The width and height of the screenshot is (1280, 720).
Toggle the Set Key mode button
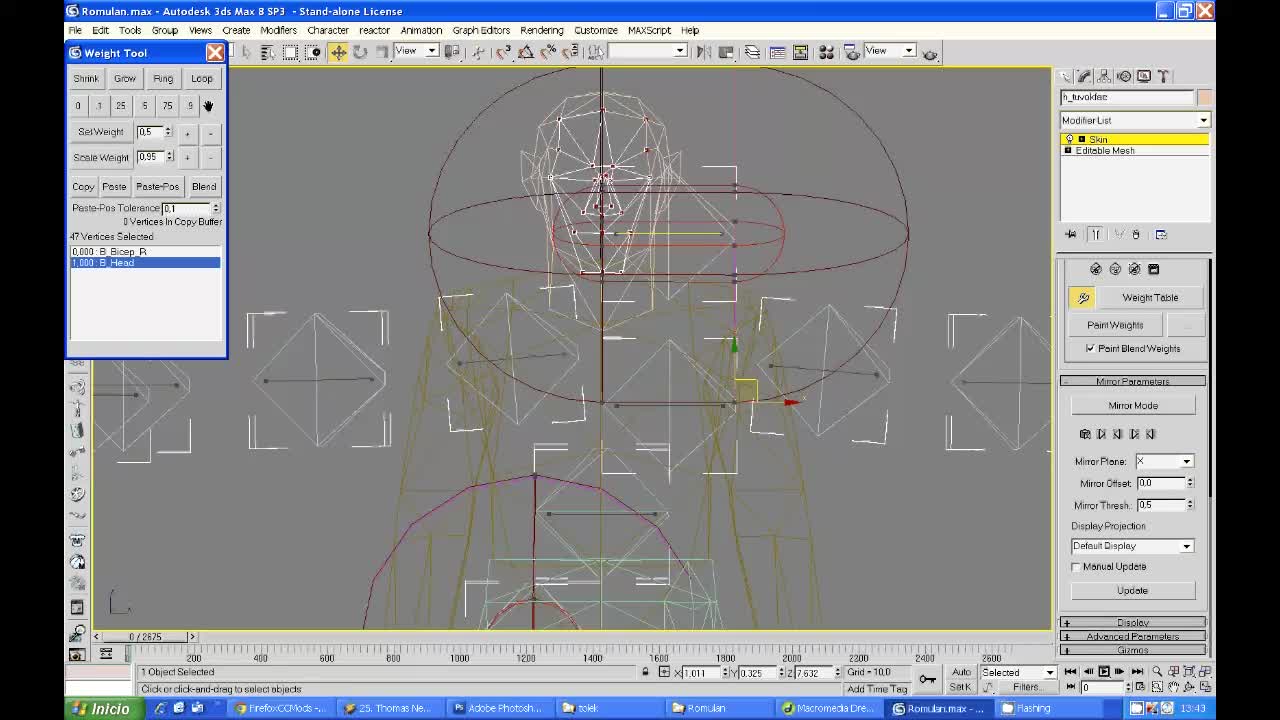pyautogui.click(x=961, y=687)
